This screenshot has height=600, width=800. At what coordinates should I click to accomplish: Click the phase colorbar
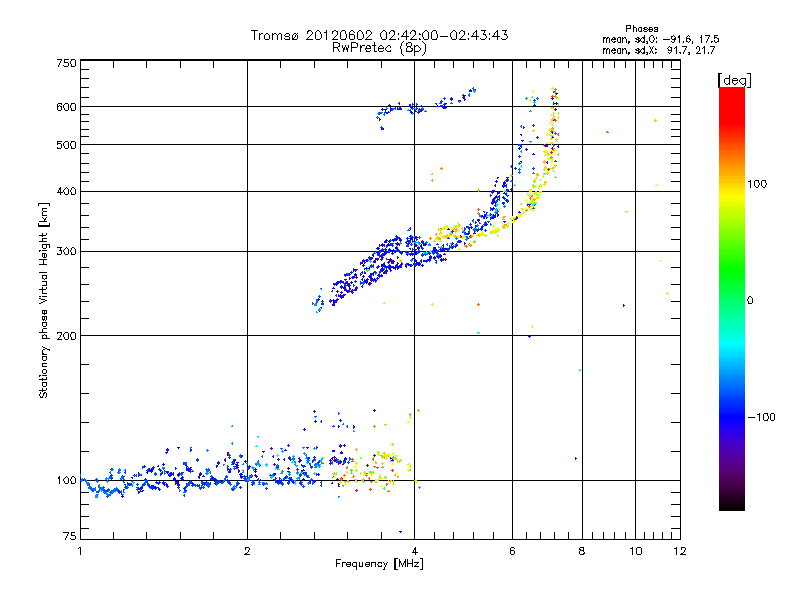coord(732,298)
